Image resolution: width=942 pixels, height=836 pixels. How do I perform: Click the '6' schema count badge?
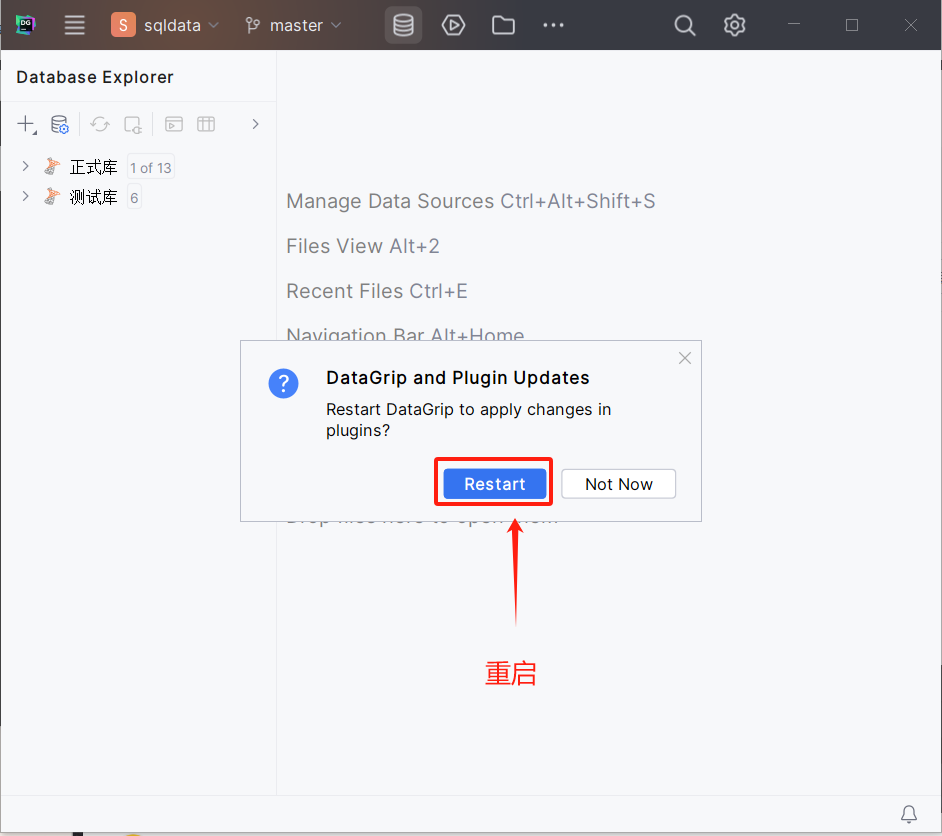point(134,198)
